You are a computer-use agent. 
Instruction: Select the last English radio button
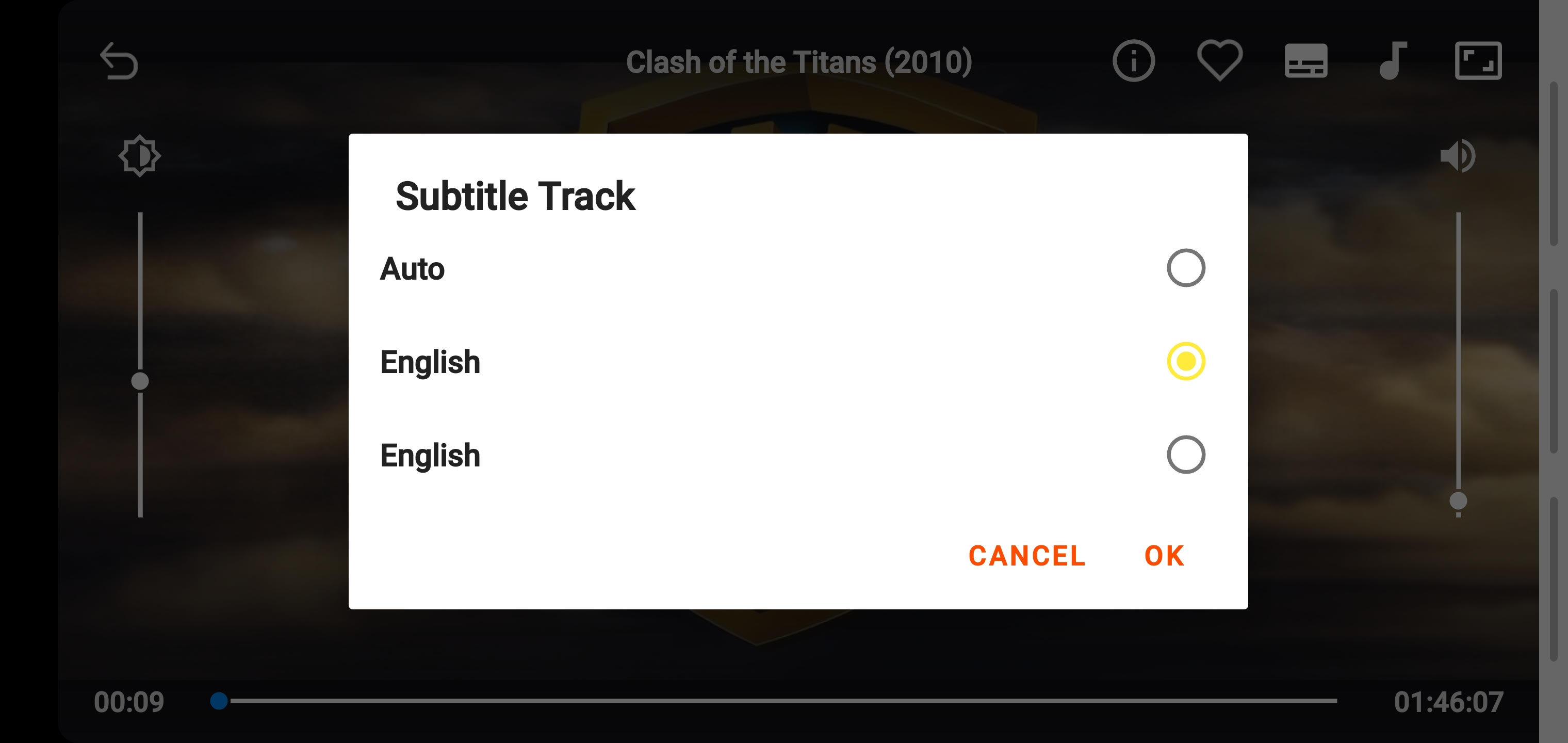tap(1186, 455)
